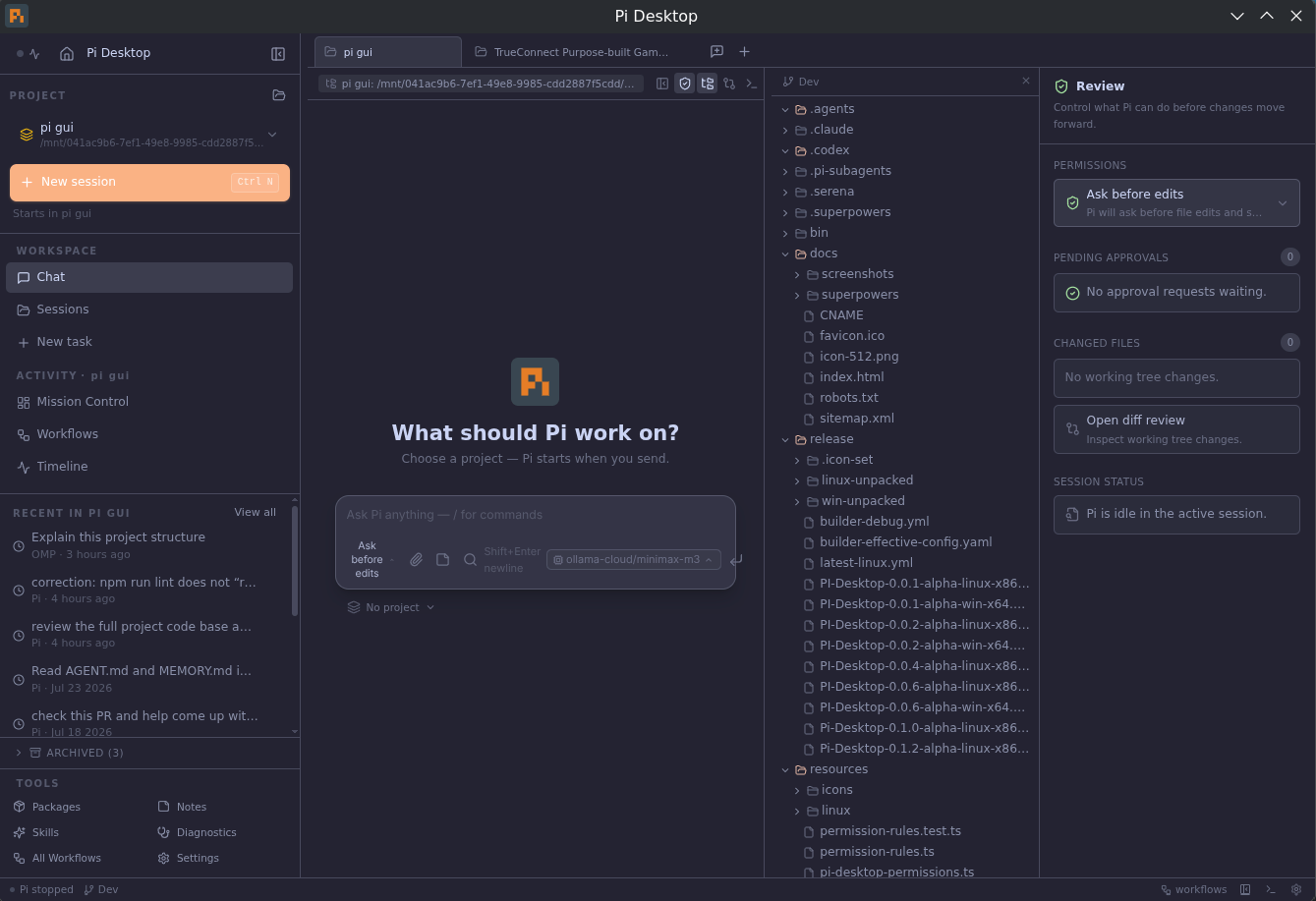The width and height of the screenshot is (1316, 901).
Task: Click the Pi stopped status indicator
Action: [41, 889]
